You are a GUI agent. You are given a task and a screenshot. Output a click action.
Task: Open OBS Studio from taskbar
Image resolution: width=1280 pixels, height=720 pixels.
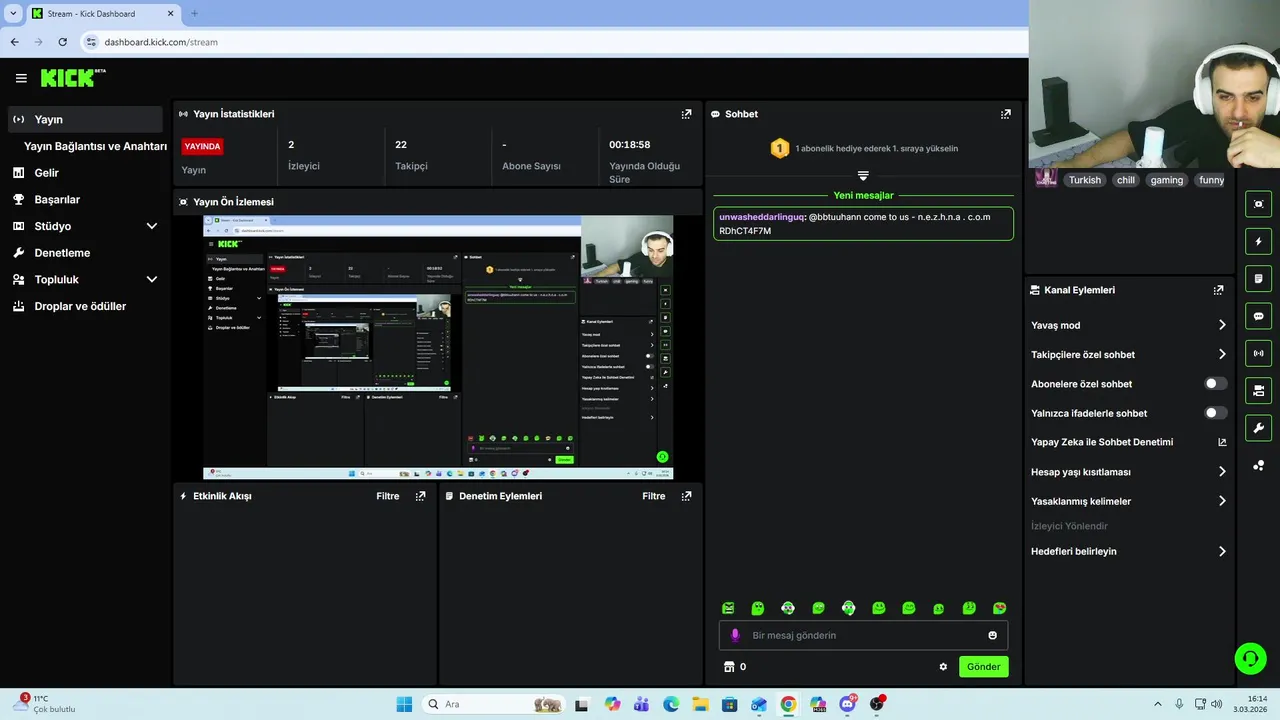[877, 704]
